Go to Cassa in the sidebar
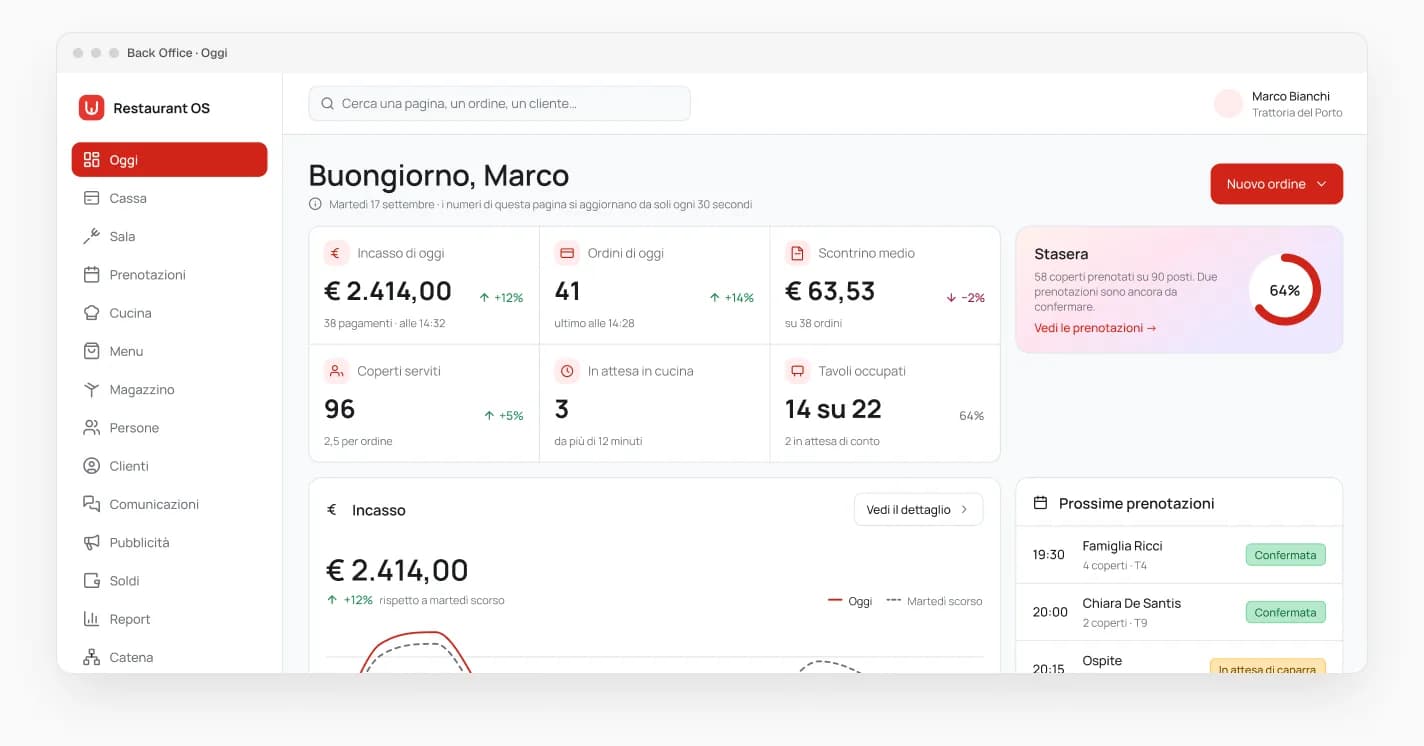 (169, 198)
